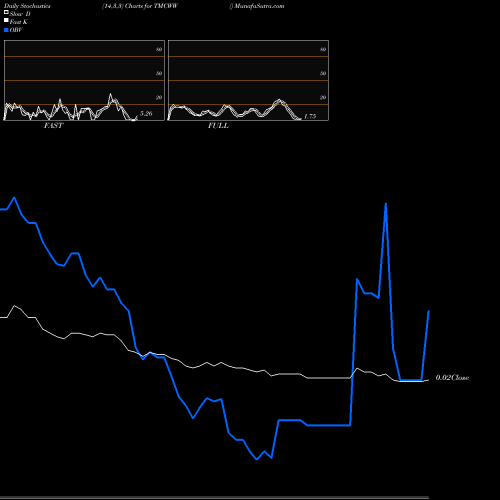The height and width of the screenshot is (500, 500).
Task: Click the Fast K legend label text
Action: click(x=19, y=22)
